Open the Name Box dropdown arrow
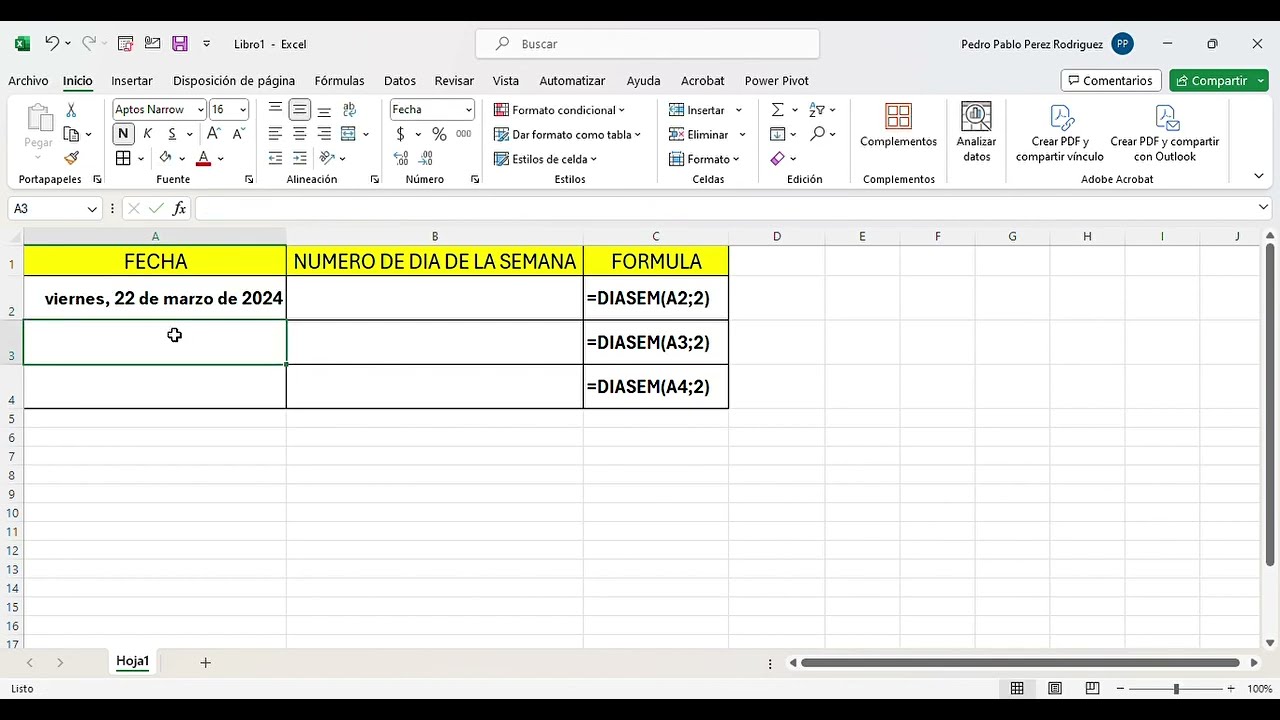 (92, 209)
